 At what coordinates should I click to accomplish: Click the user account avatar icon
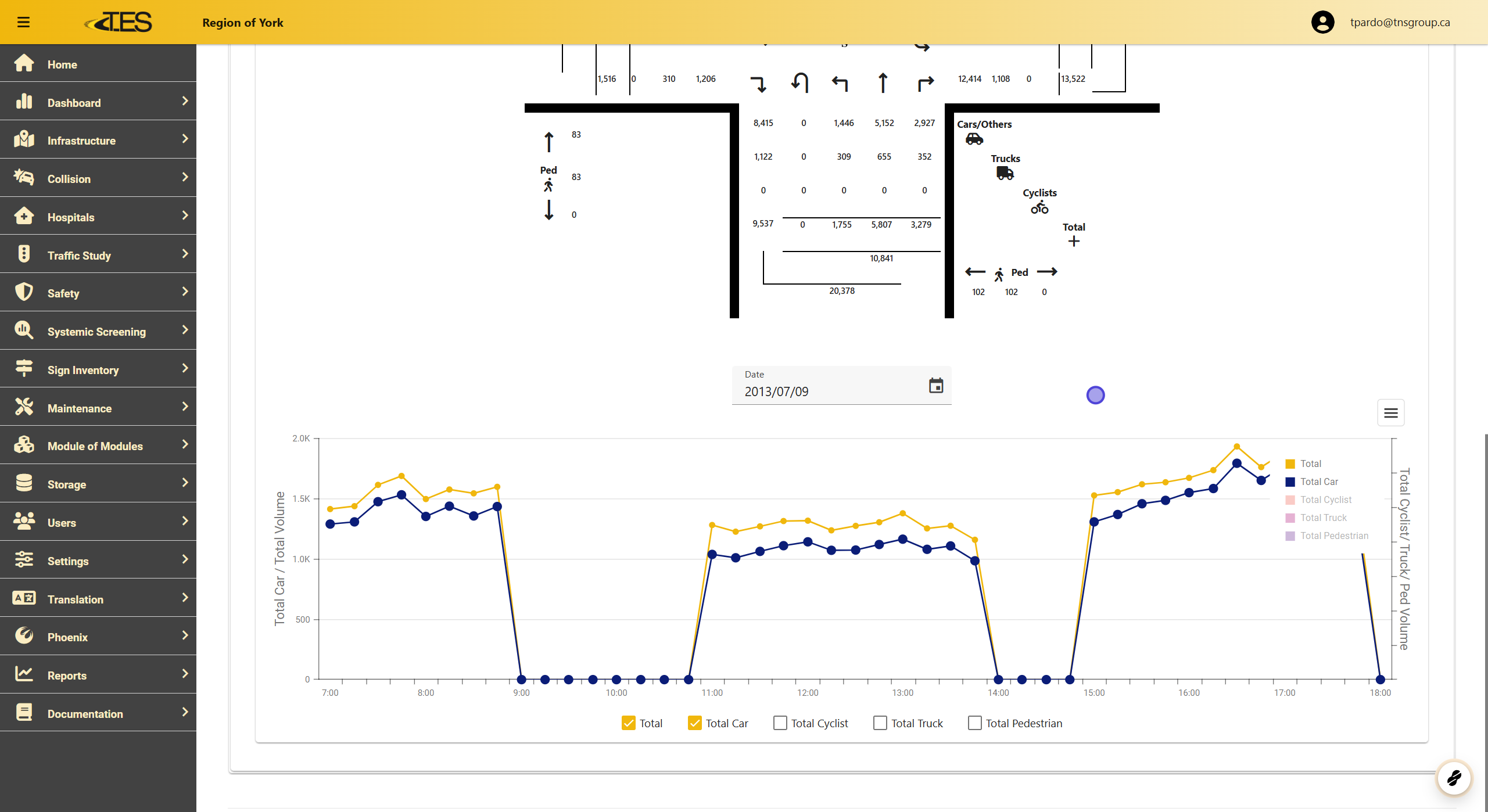1322,22
